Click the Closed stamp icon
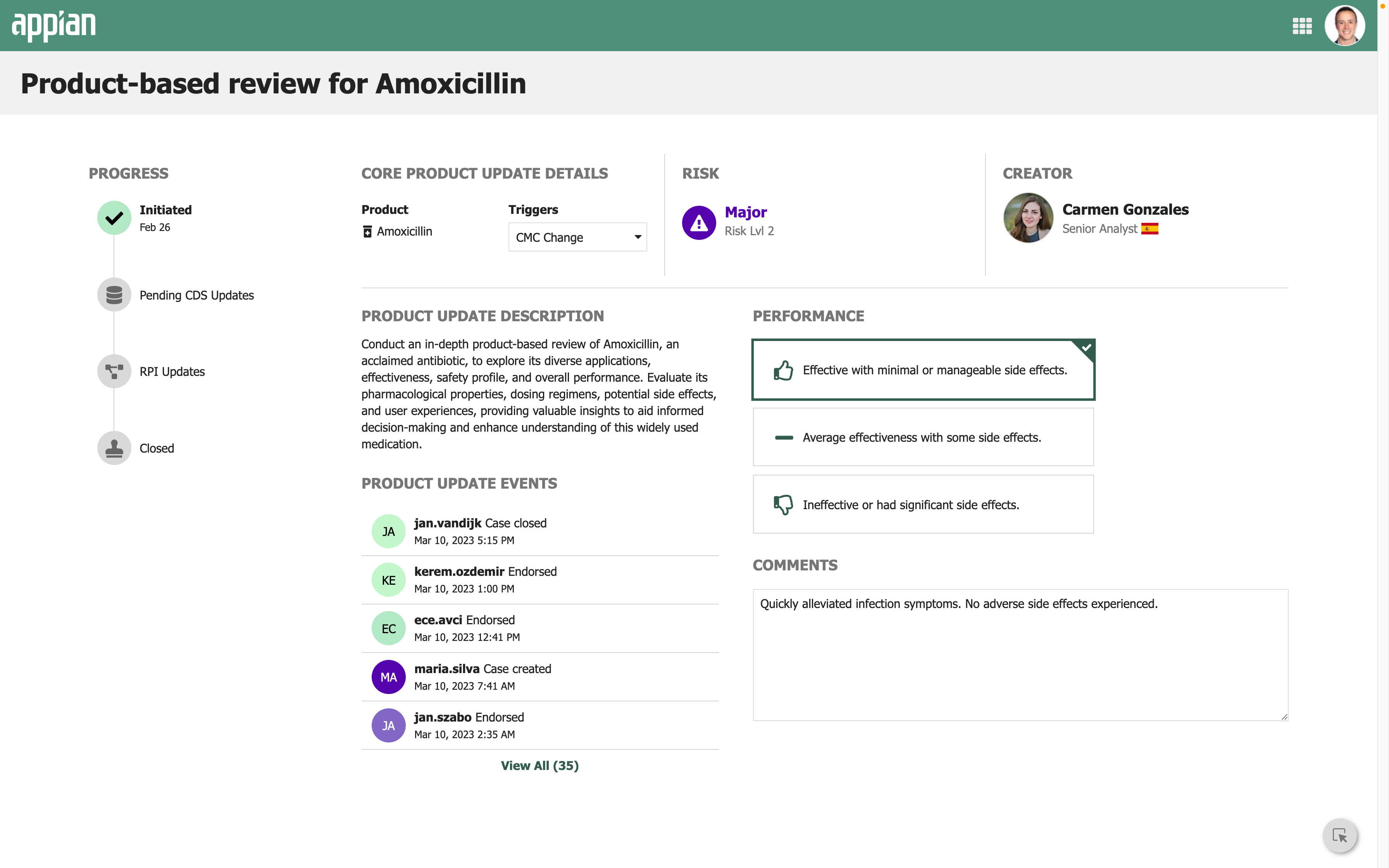This screenshot has width=1389, height=868. (114, 448)
